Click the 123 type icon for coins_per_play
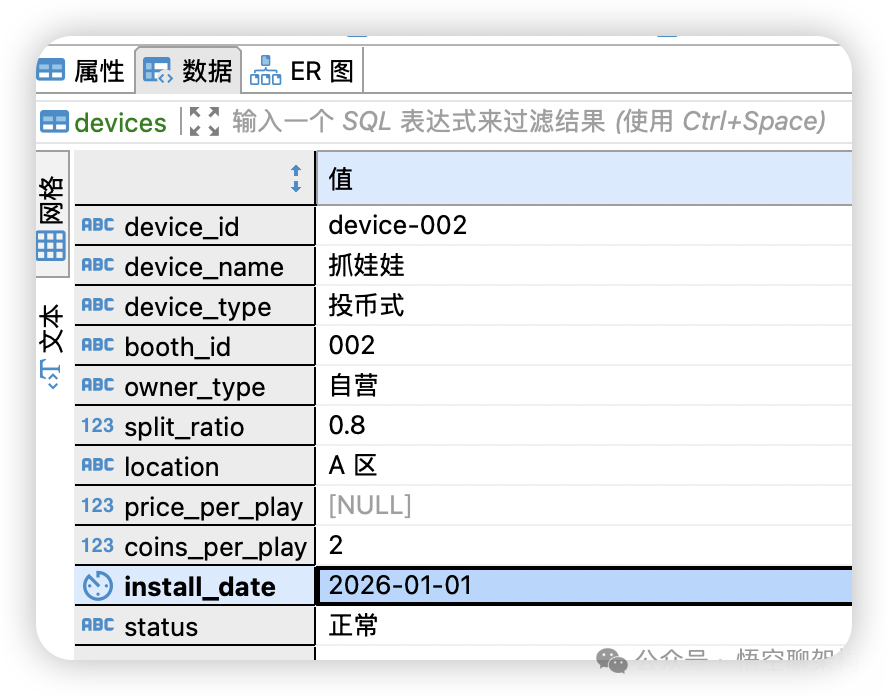This screenshot has width=888, height=696. point(97,545)
